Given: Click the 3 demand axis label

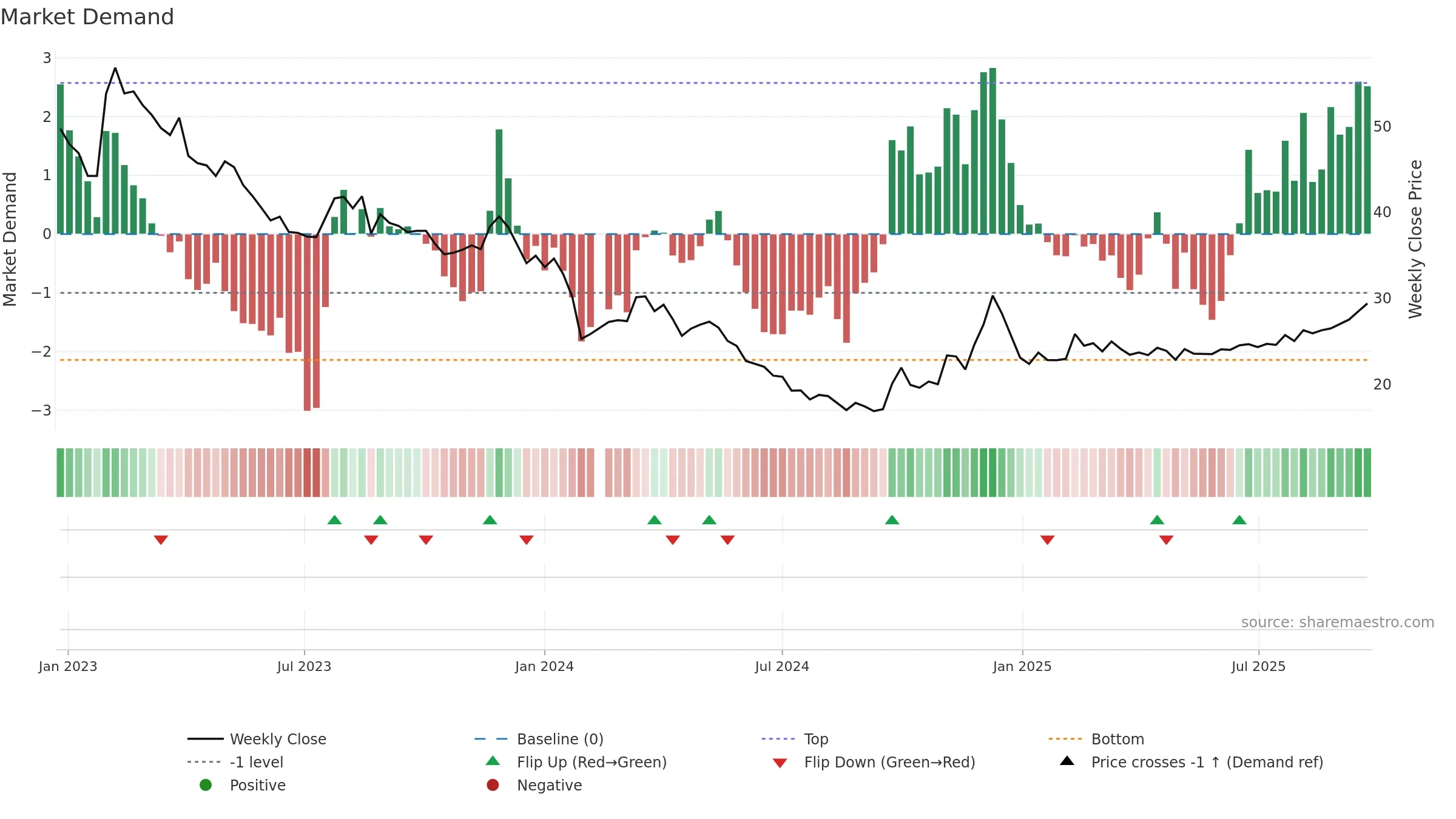Looking at the screenshot, I should click(47, 58).
